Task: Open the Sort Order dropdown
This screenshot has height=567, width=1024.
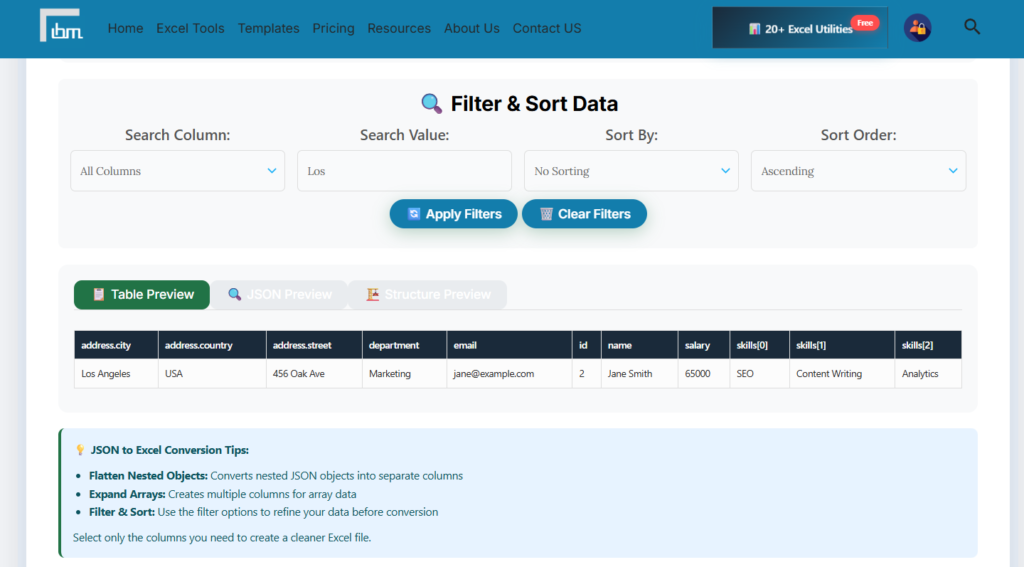Action: 858,171
